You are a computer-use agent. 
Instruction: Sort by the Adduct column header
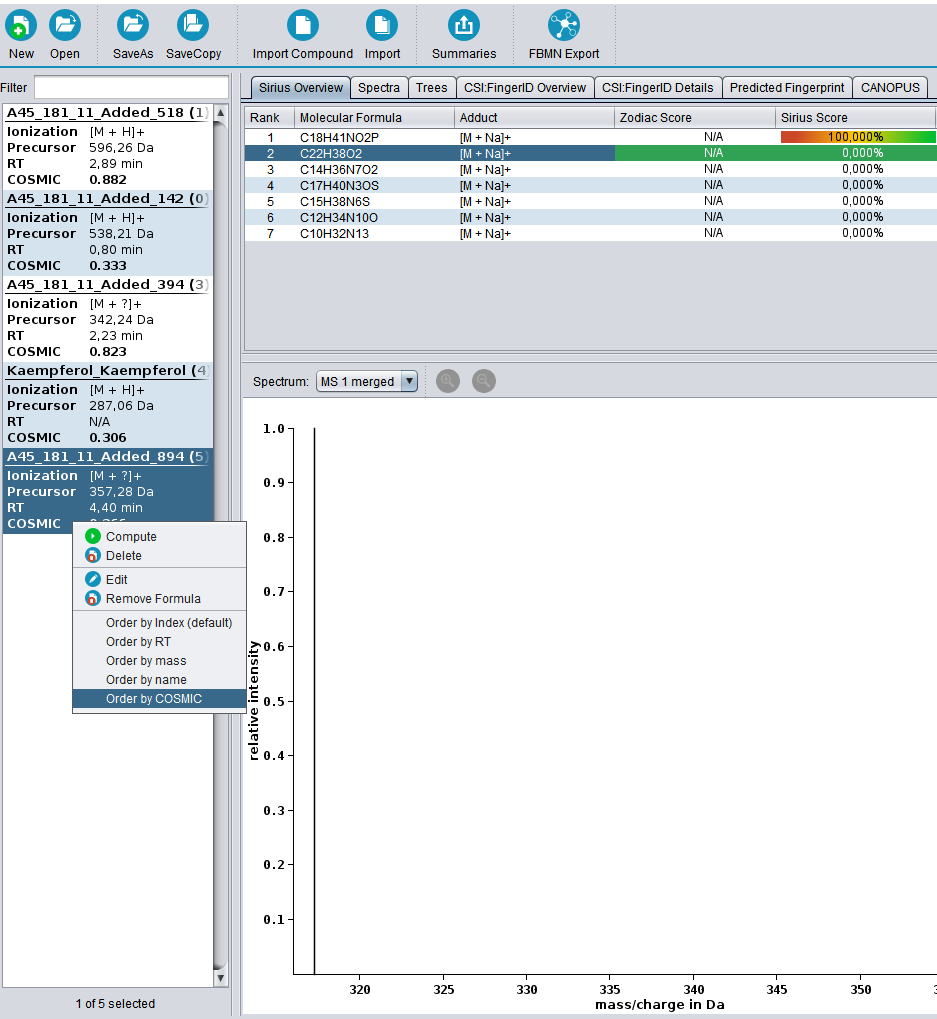tap(534, 118)
